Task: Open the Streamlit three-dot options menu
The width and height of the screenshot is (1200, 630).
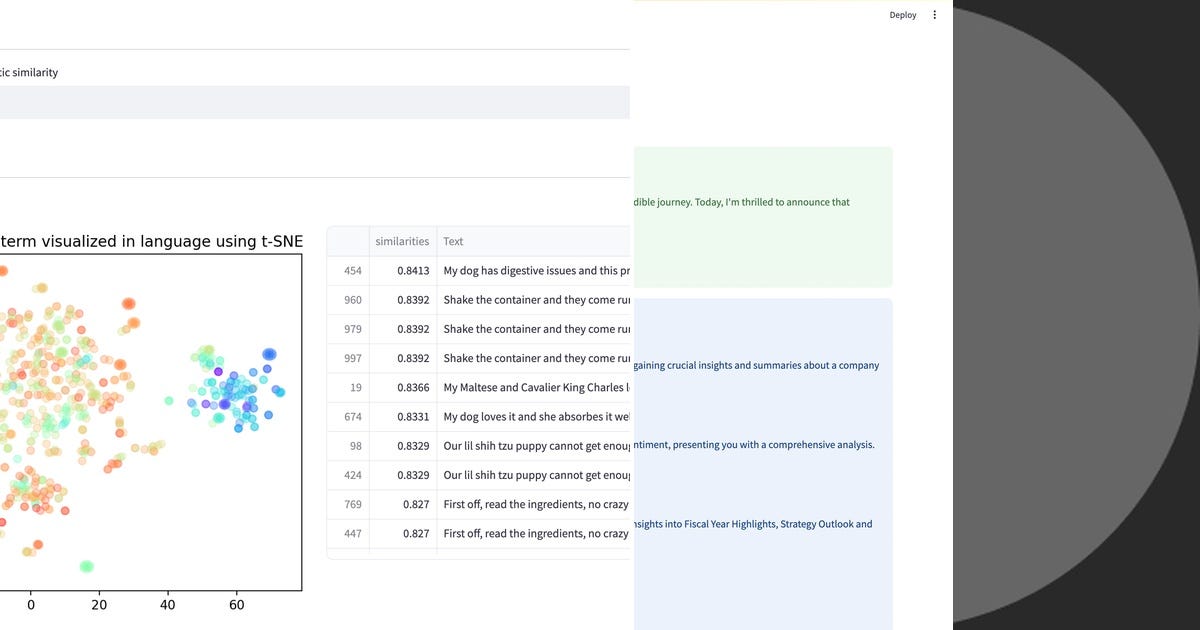Action: pyautogui.click(x=934, y=14)
